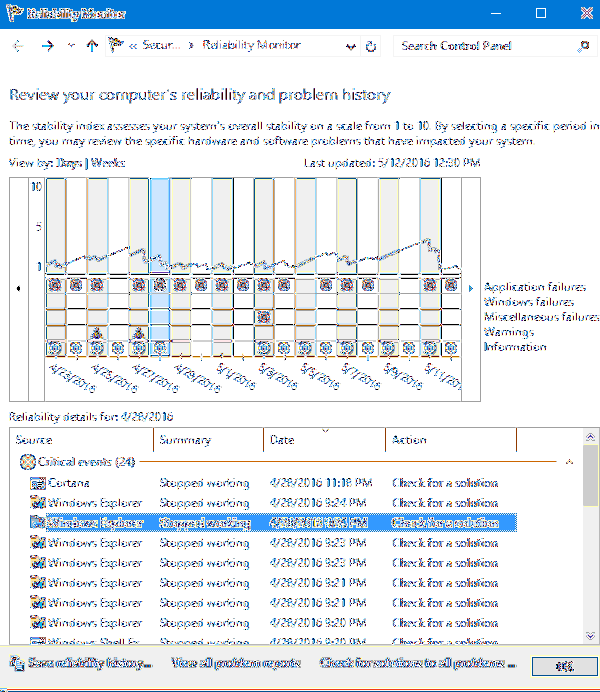Sort the list by Source column header
Screen dimensions: 600x692
click(35, 440)
